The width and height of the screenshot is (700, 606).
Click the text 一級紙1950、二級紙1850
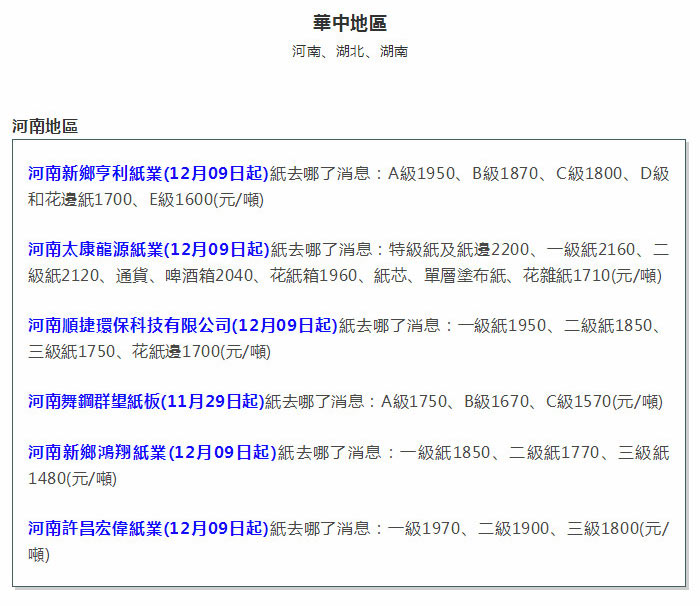click(x=556, y=326)
